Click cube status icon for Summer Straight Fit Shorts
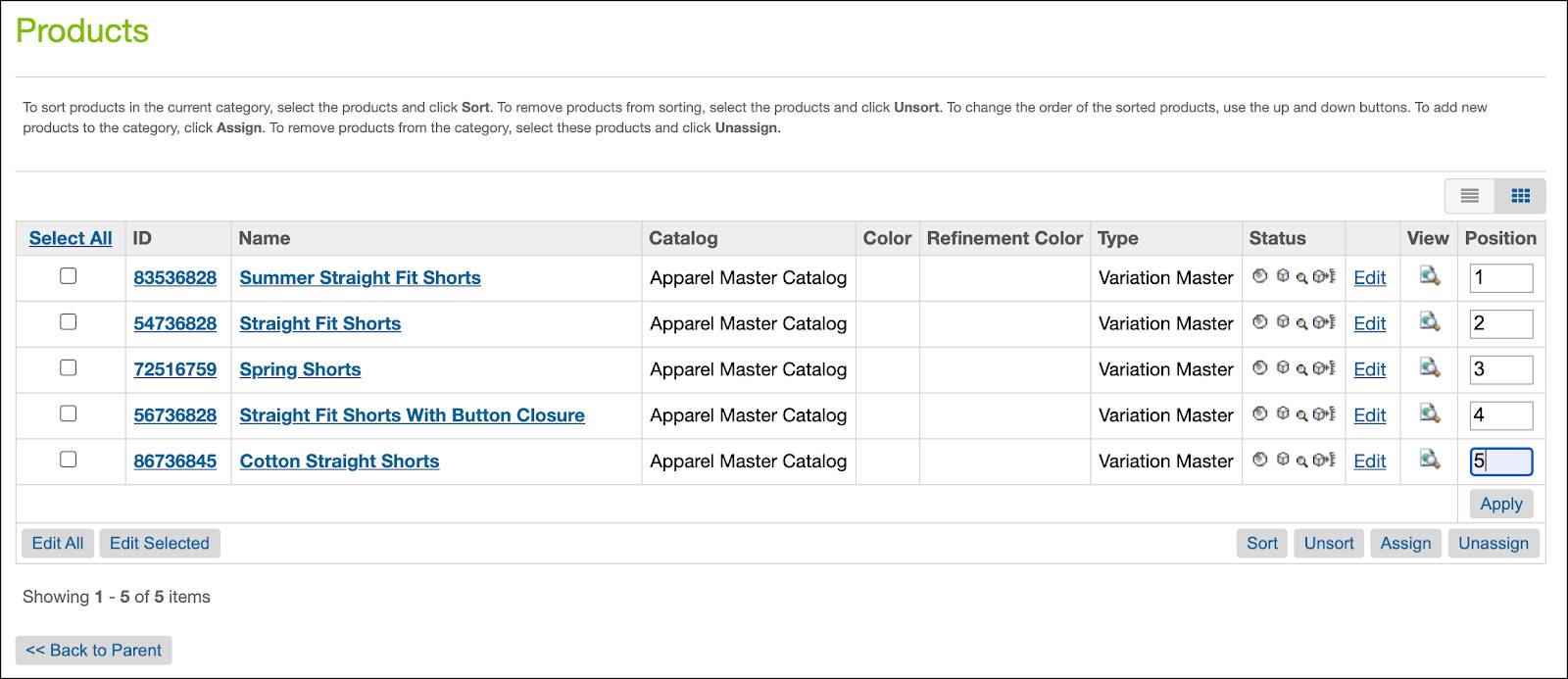The image size is (1568, 679). click(x=1283, y=276)
